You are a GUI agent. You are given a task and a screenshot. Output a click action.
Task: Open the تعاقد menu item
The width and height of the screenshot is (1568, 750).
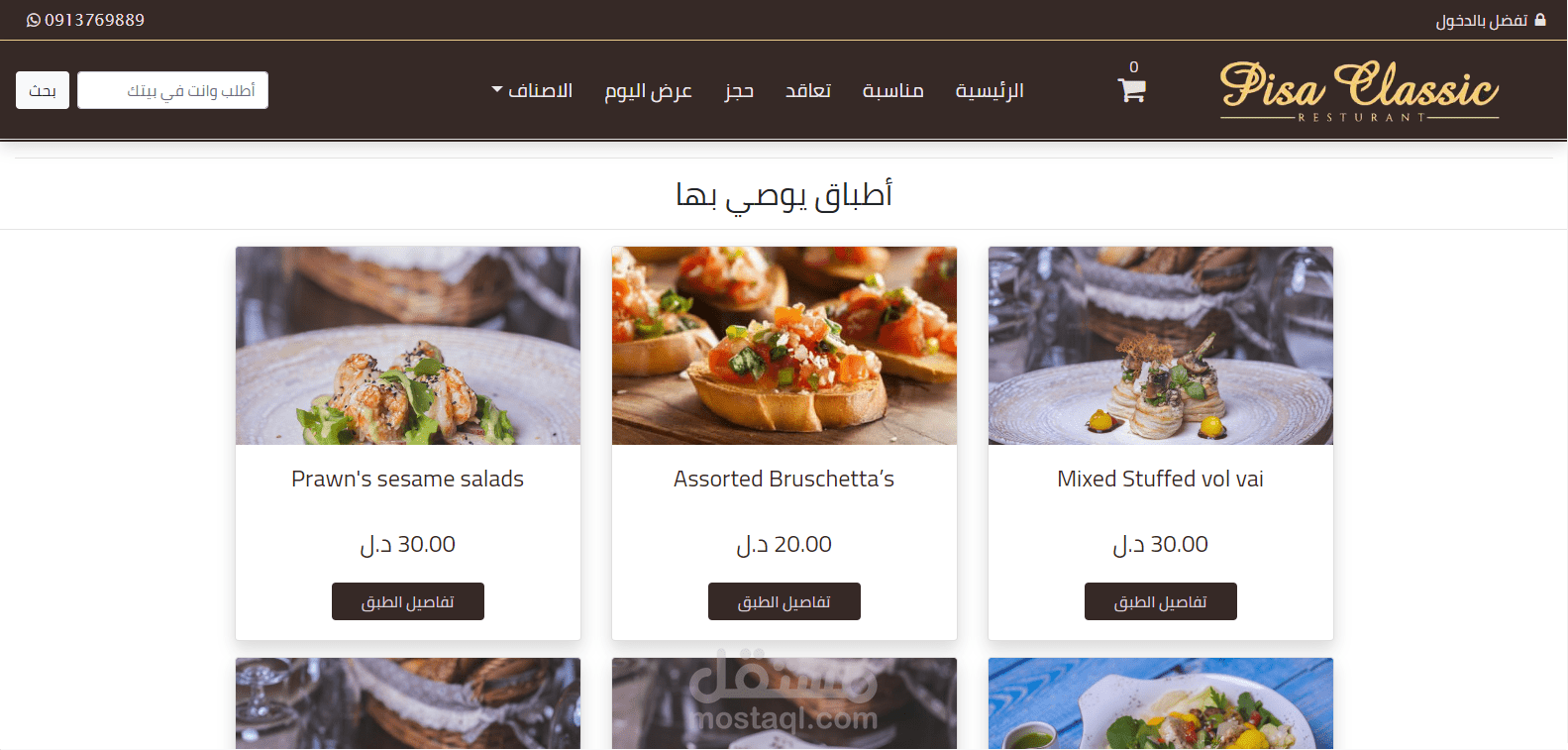tap(807, 90)
